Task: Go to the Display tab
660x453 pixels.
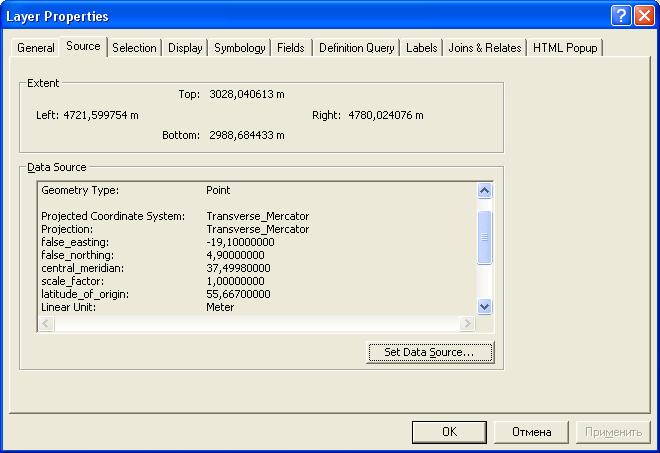Action: 185,48
